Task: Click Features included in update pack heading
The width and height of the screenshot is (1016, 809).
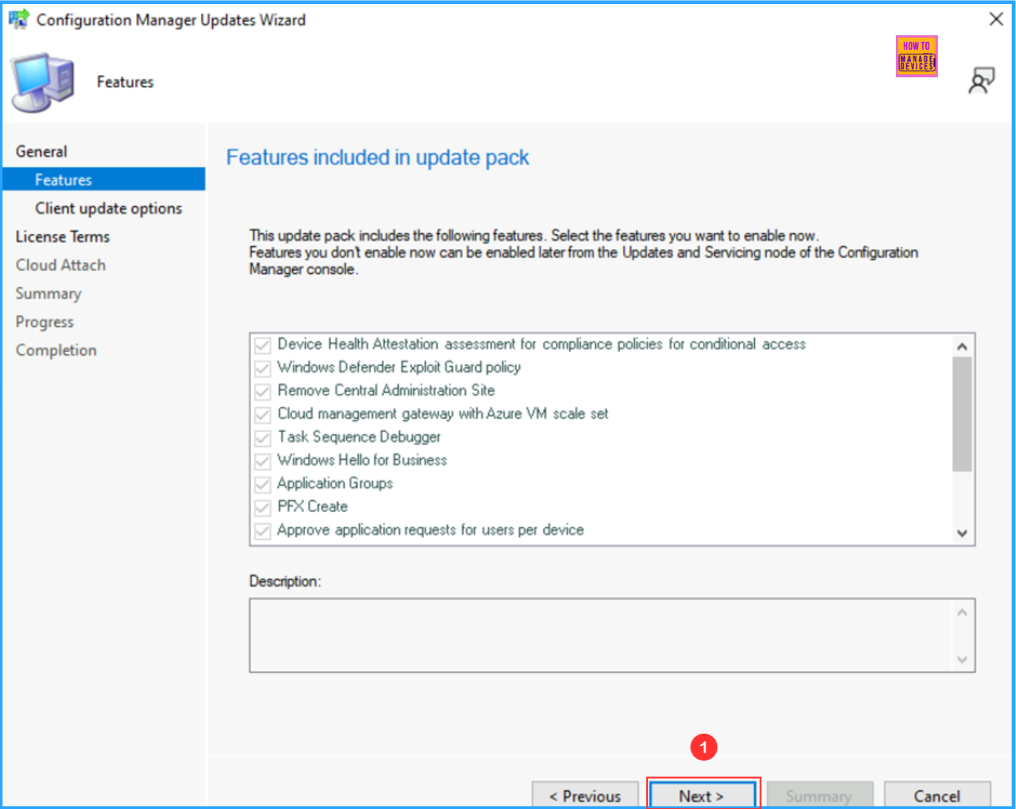Action: point(378,157)
